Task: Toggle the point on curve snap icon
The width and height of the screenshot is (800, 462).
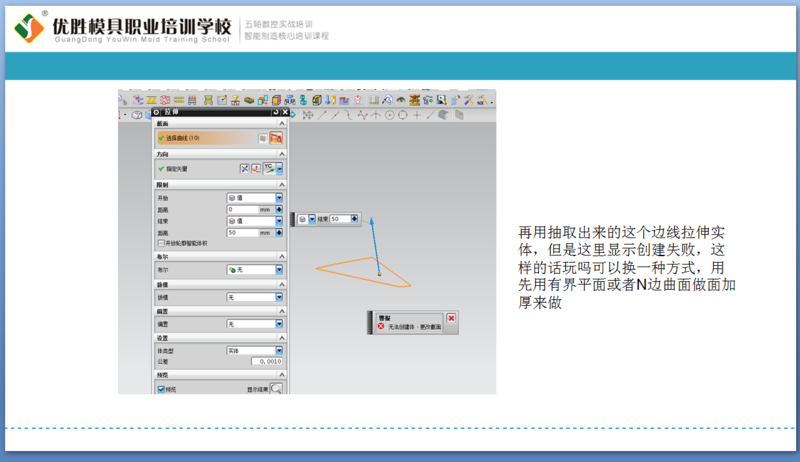Action: coord(430,115)
